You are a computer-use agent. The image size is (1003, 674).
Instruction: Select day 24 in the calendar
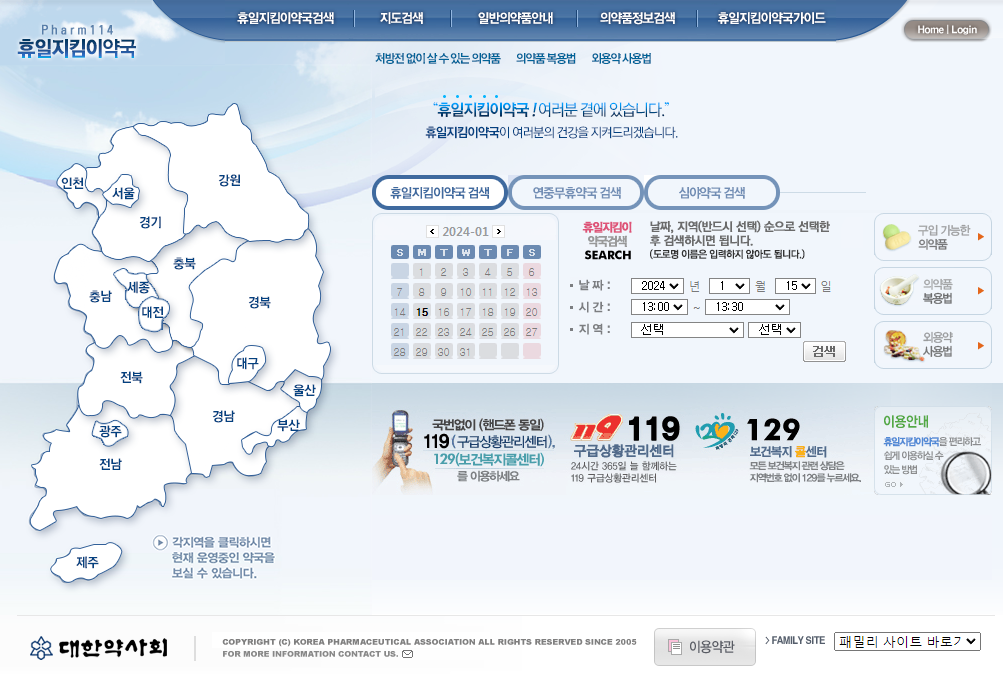(465, 332)
